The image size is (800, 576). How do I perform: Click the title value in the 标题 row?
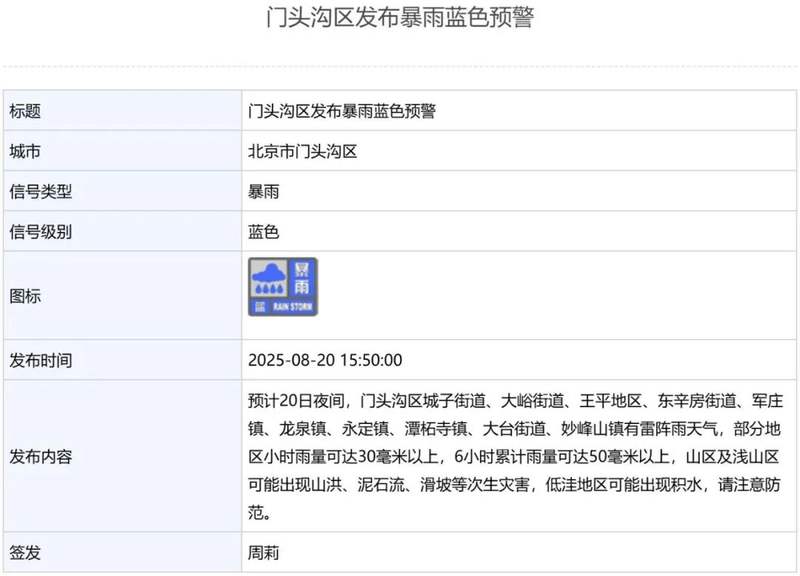[341, 111]
